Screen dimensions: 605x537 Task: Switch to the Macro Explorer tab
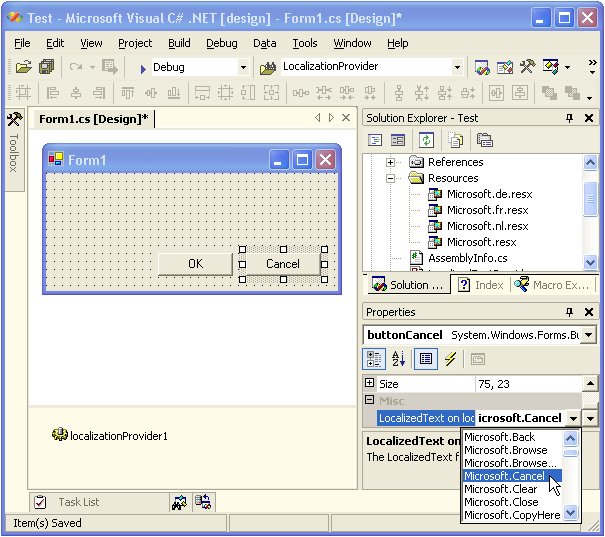click(x=553, y=285)
